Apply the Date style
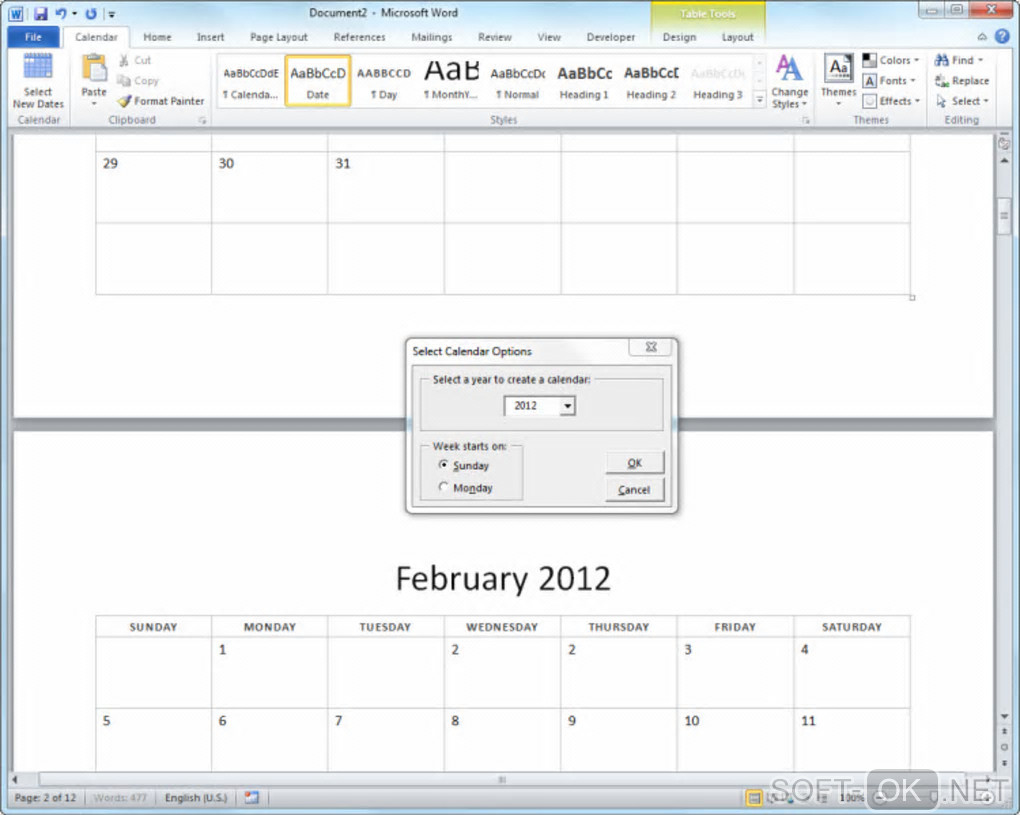 point(317,81)
